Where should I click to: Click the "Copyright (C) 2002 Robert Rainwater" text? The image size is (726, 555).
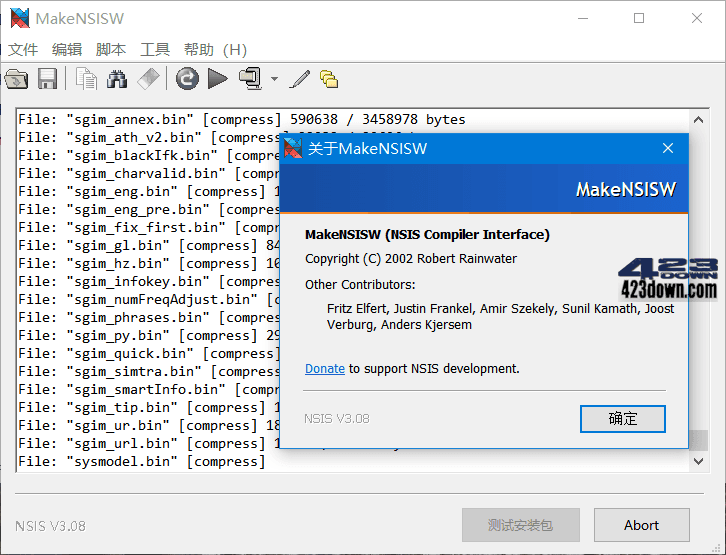pos(411,259)
